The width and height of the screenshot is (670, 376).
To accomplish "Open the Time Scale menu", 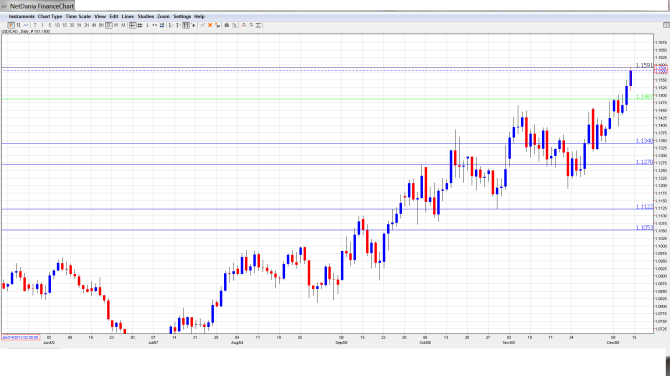I will [78, 16].
